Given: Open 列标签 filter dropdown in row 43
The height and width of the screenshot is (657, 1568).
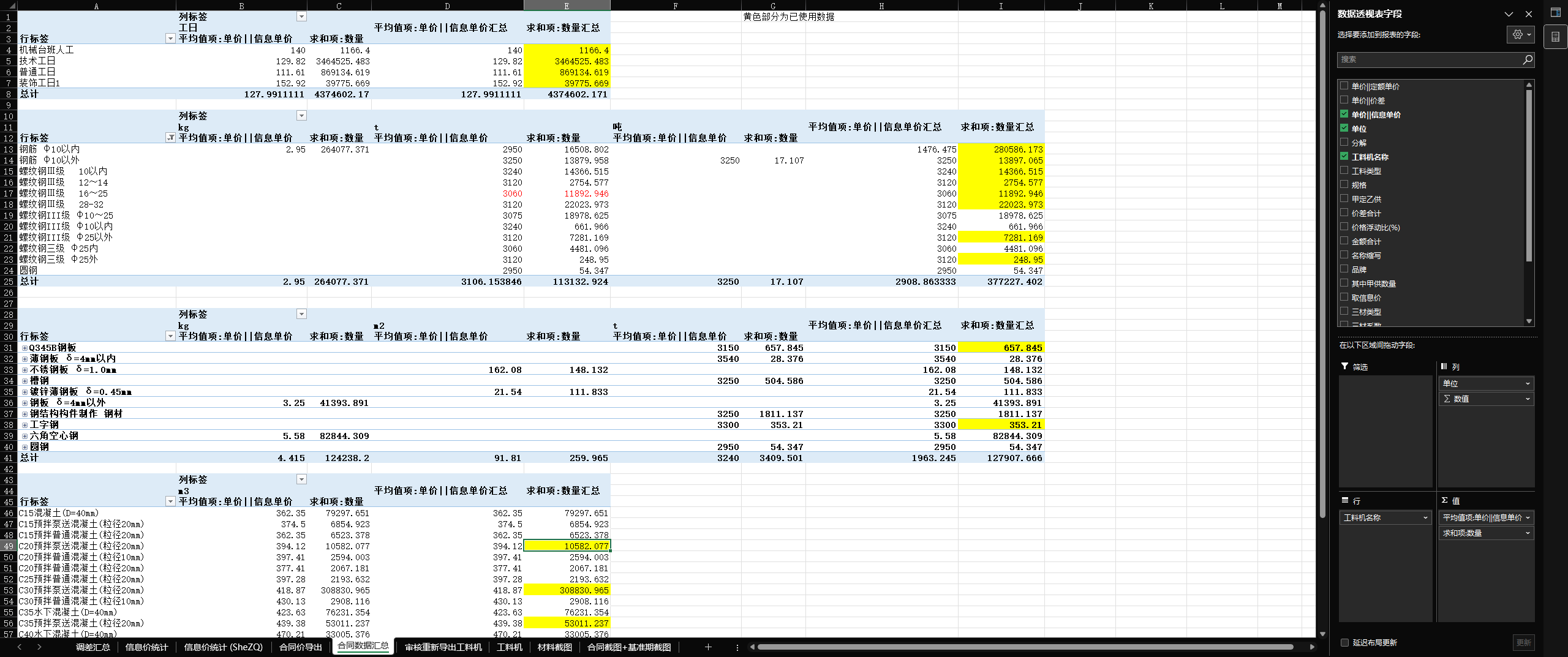Looking at the screenshot, I should tap(301, 479).
